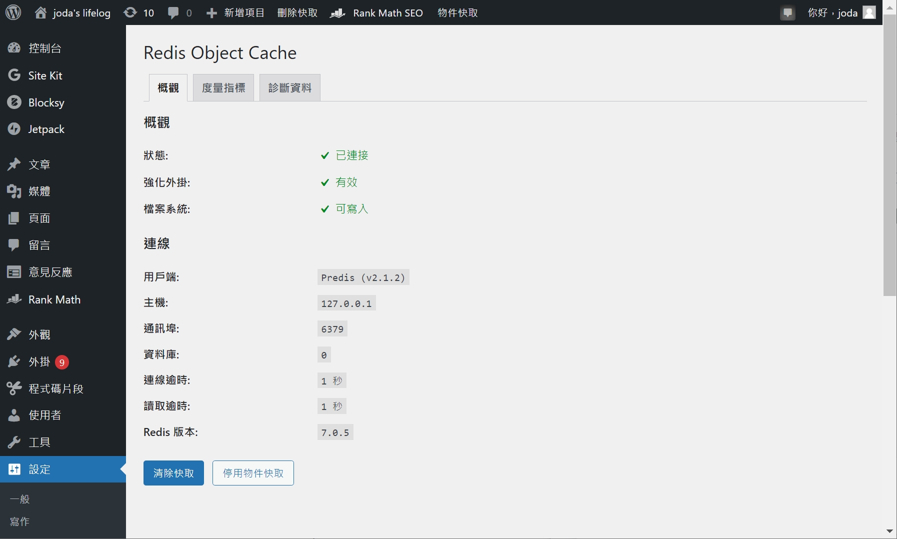Click the home icon beside joda's lifelog

click(x=40, y=13)
